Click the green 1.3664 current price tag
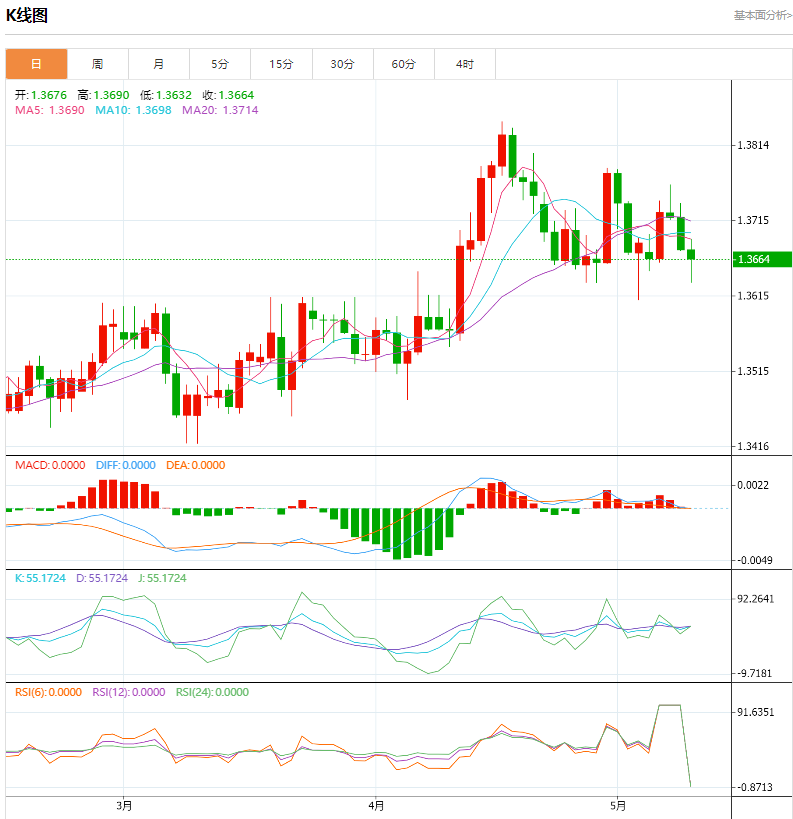This screenshot has height=819, width=793. pyautogui.click(x=760, y=260)
